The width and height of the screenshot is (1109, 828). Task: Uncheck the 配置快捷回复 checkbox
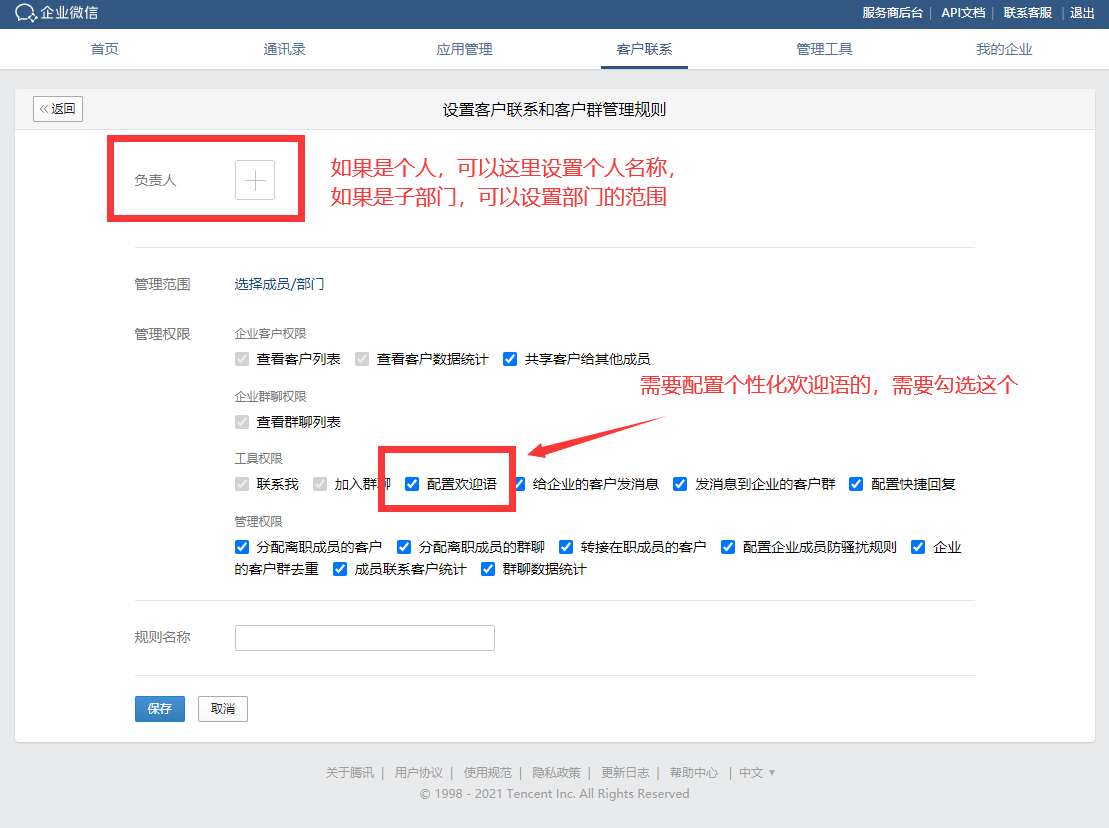pos(856,484)
